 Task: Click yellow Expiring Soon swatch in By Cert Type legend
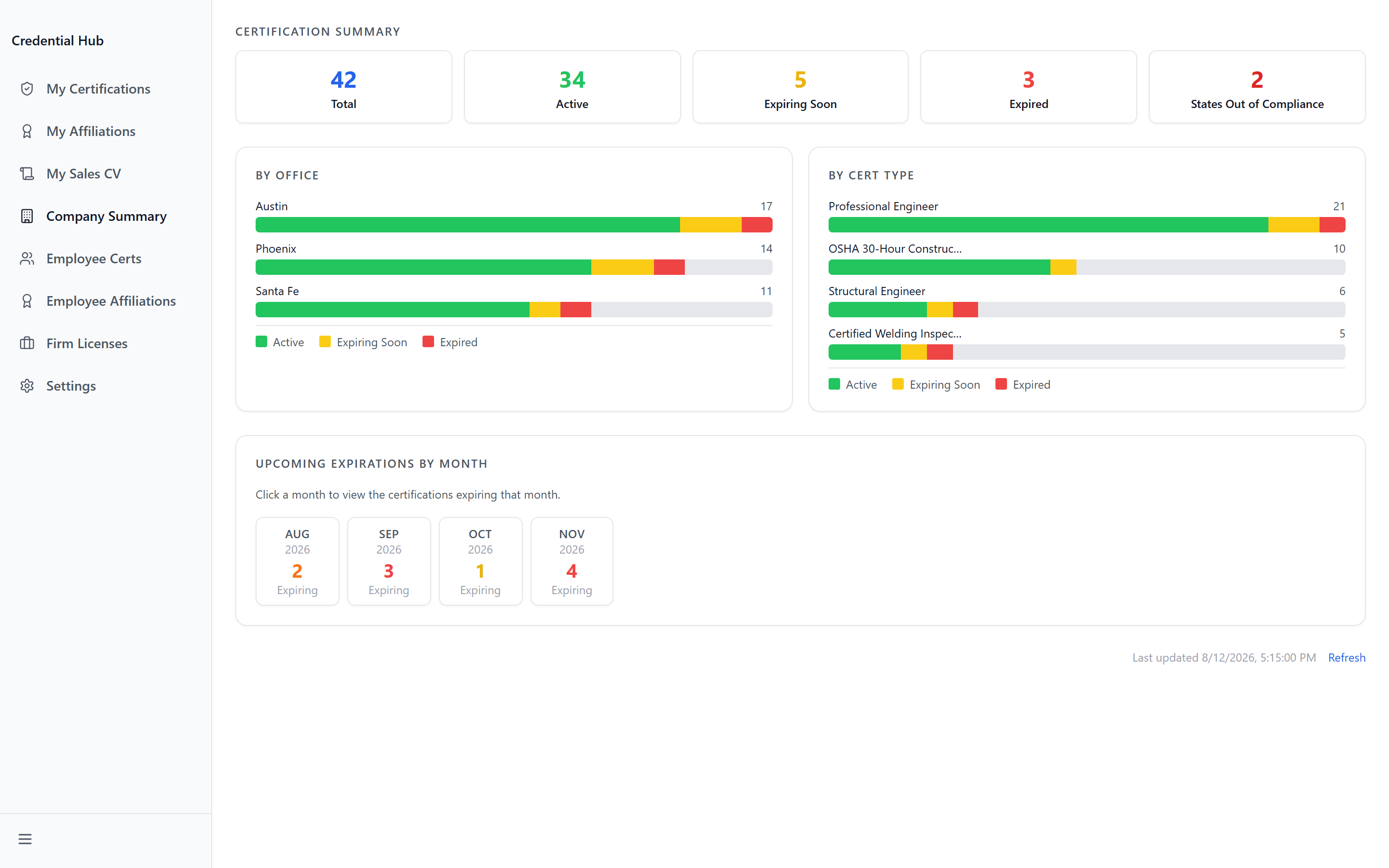(898, 384)
